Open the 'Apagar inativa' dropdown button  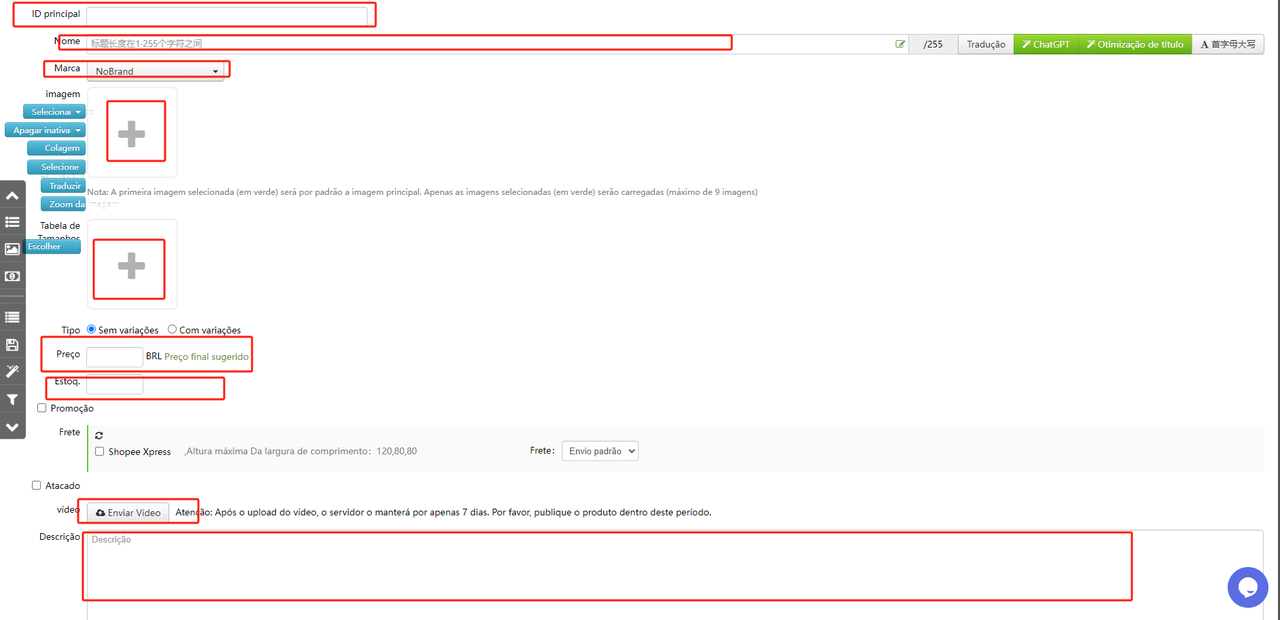tap(46, 130)
